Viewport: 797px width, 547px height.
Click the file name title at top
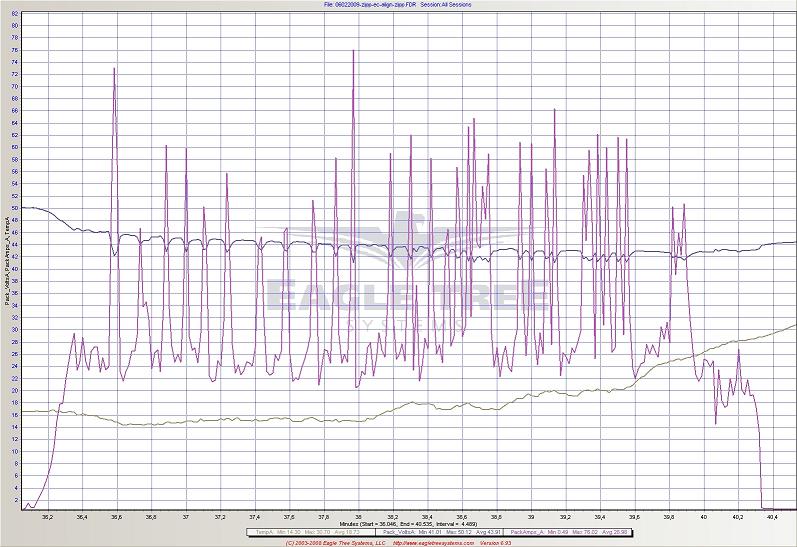click(x=398, y=4)
